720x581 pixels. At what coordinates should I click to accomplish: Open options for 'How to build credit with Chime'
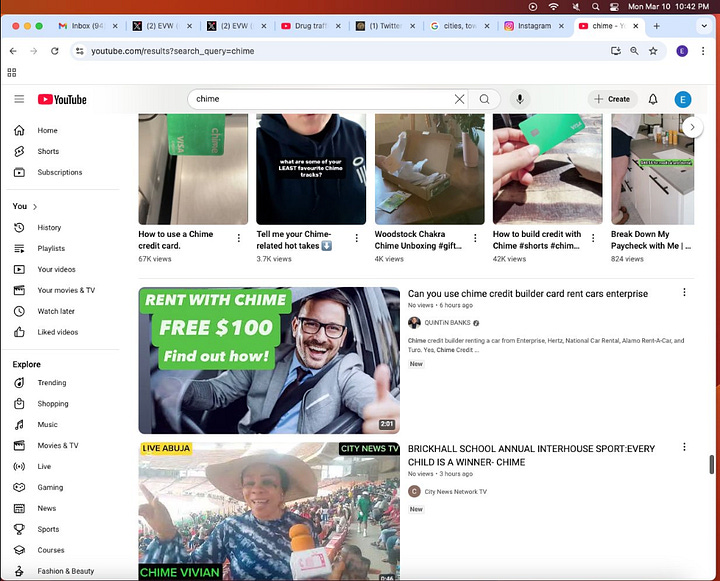pyautogui.click(x=593, y=238)
